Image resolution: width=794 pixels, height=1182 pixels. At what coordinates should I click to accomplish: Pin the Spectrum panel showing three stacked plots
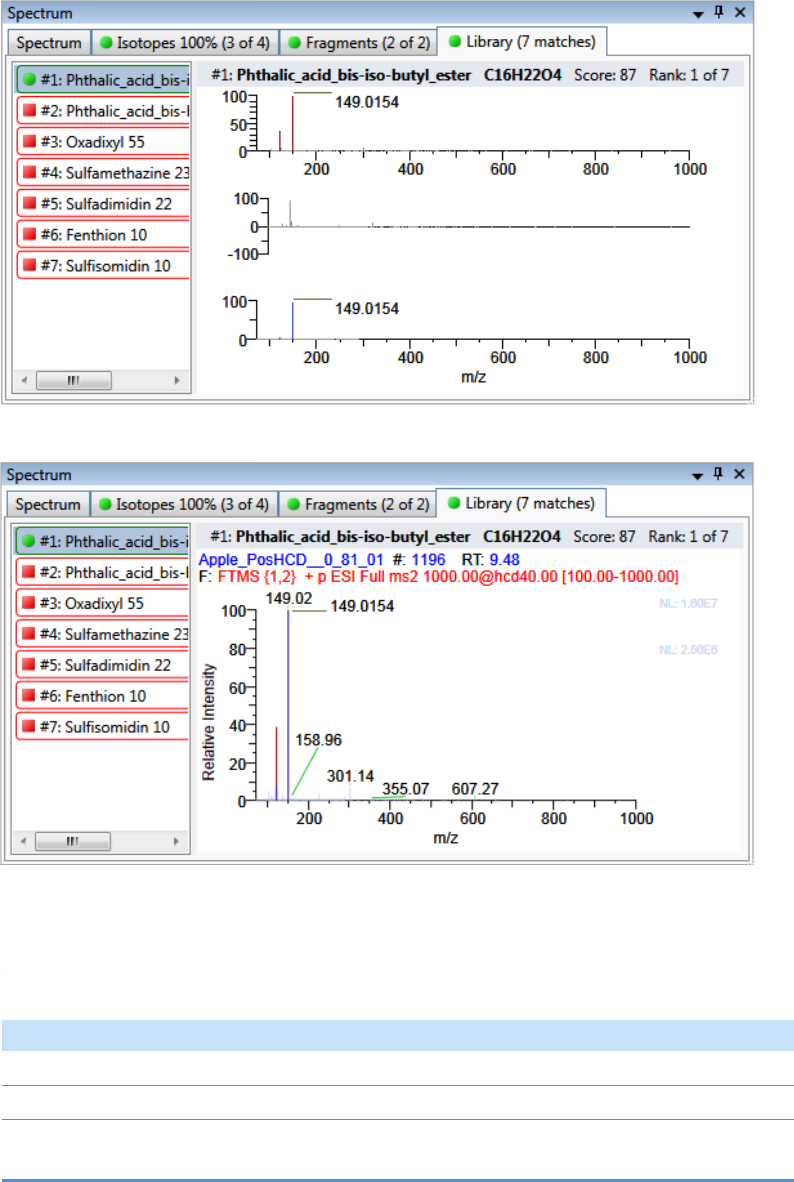point(719,13)
